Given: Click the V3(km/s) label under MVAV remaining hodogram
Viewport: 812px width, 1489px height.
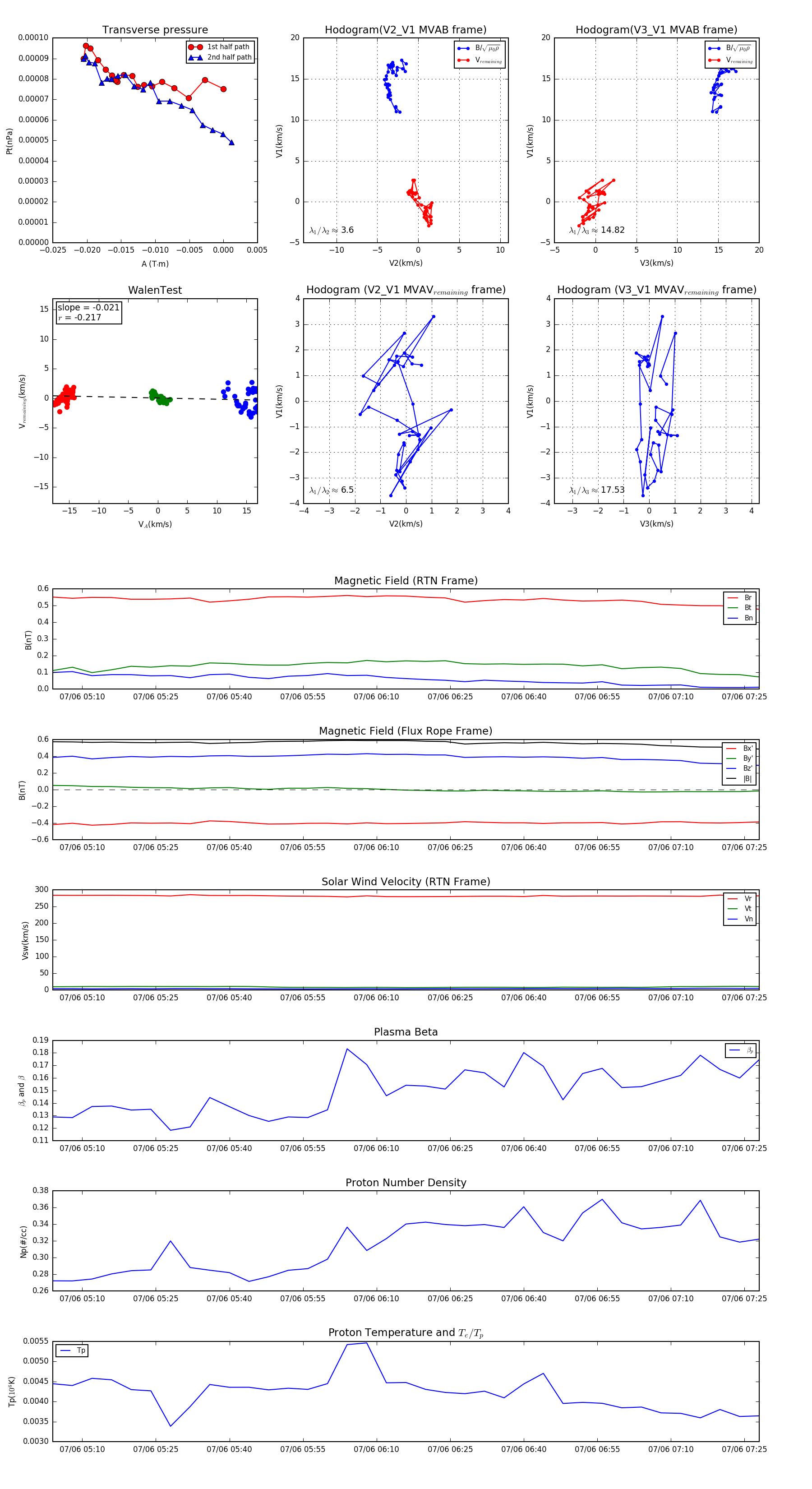Looking at the screenshot, I should click(656, 524).
